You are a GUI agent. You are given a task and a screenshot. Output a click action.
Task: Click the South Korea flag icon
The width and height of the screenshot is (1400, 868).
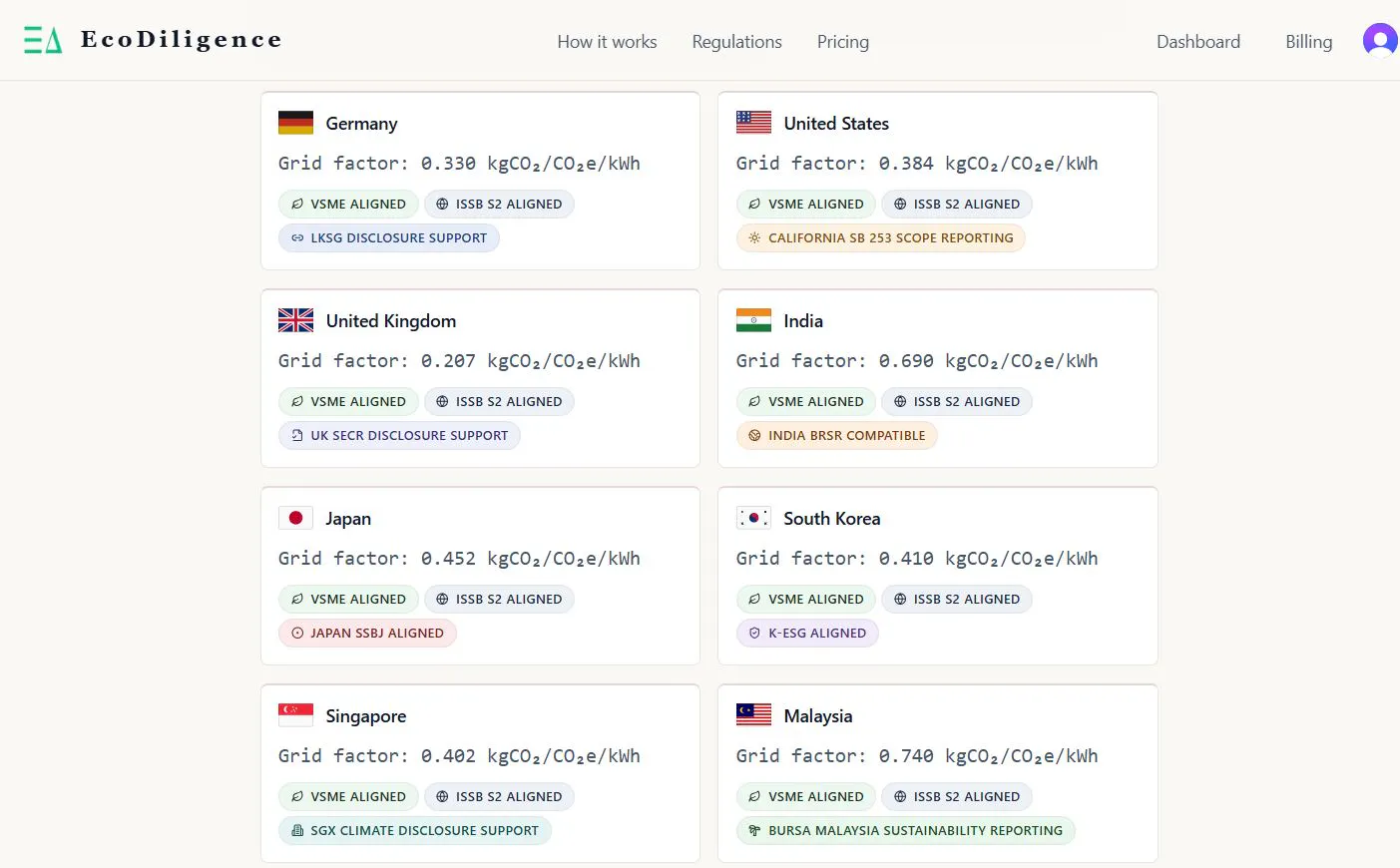pos(753,518)
